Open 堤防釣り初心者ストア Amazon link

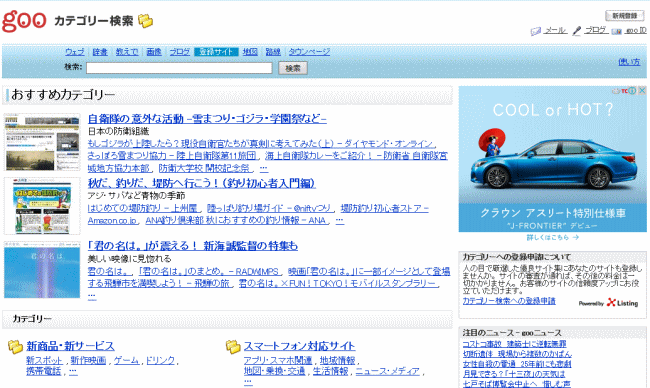pyautogui.click(x=258, y=214)
